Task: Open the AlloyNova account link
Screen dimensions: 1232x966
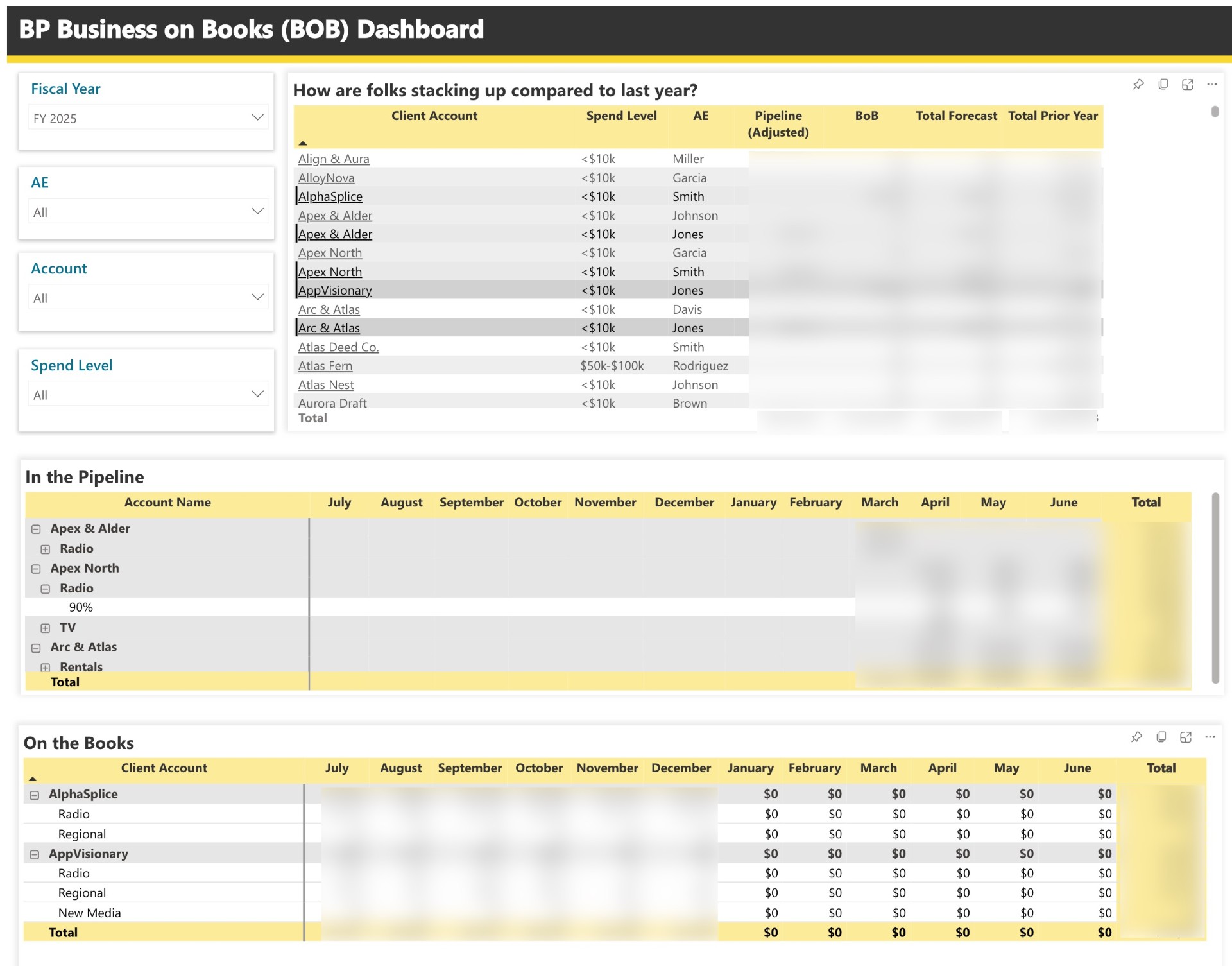Action: [x=326, y=178]
